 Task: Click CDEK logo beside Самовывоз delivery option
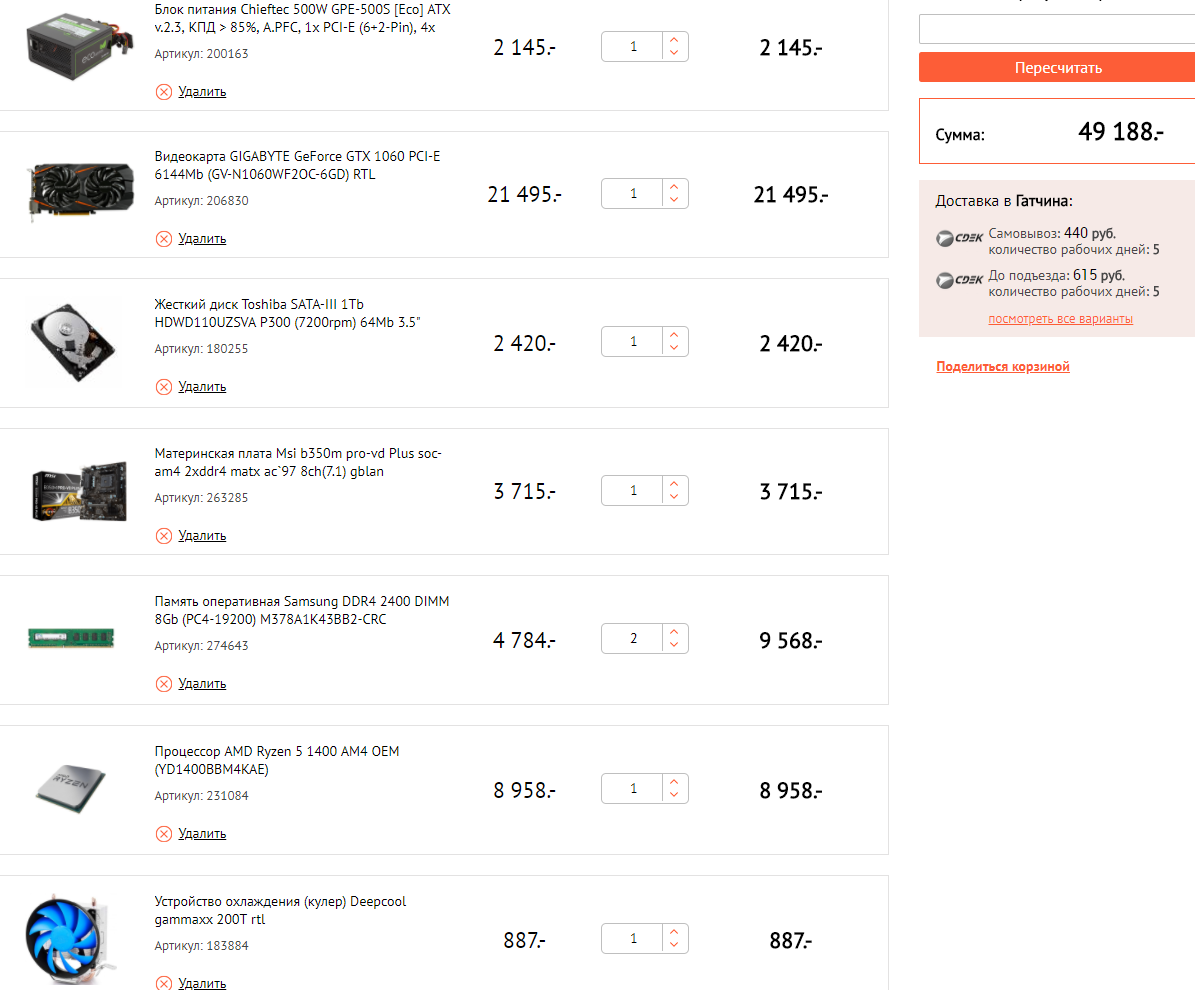[959, 239]
